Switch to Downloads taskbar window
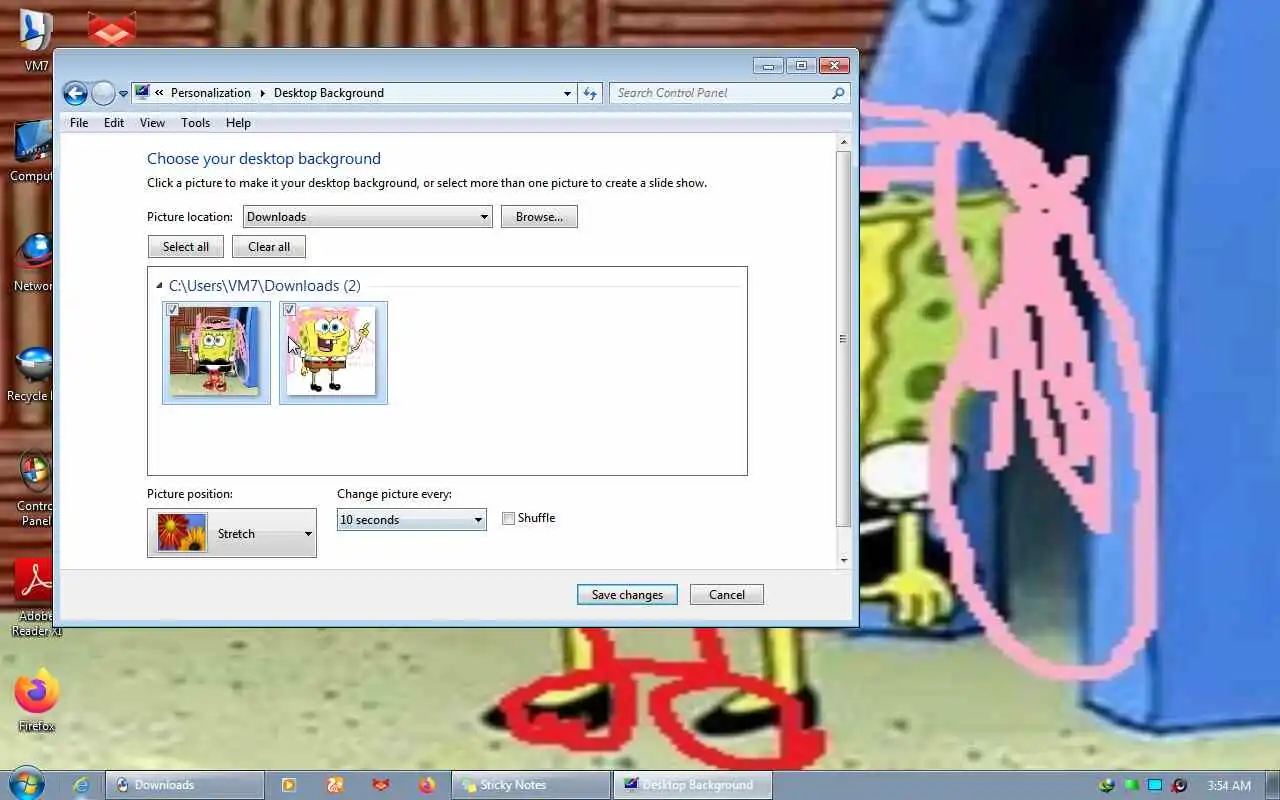1280x800 pixels. [x=186, y=785]
